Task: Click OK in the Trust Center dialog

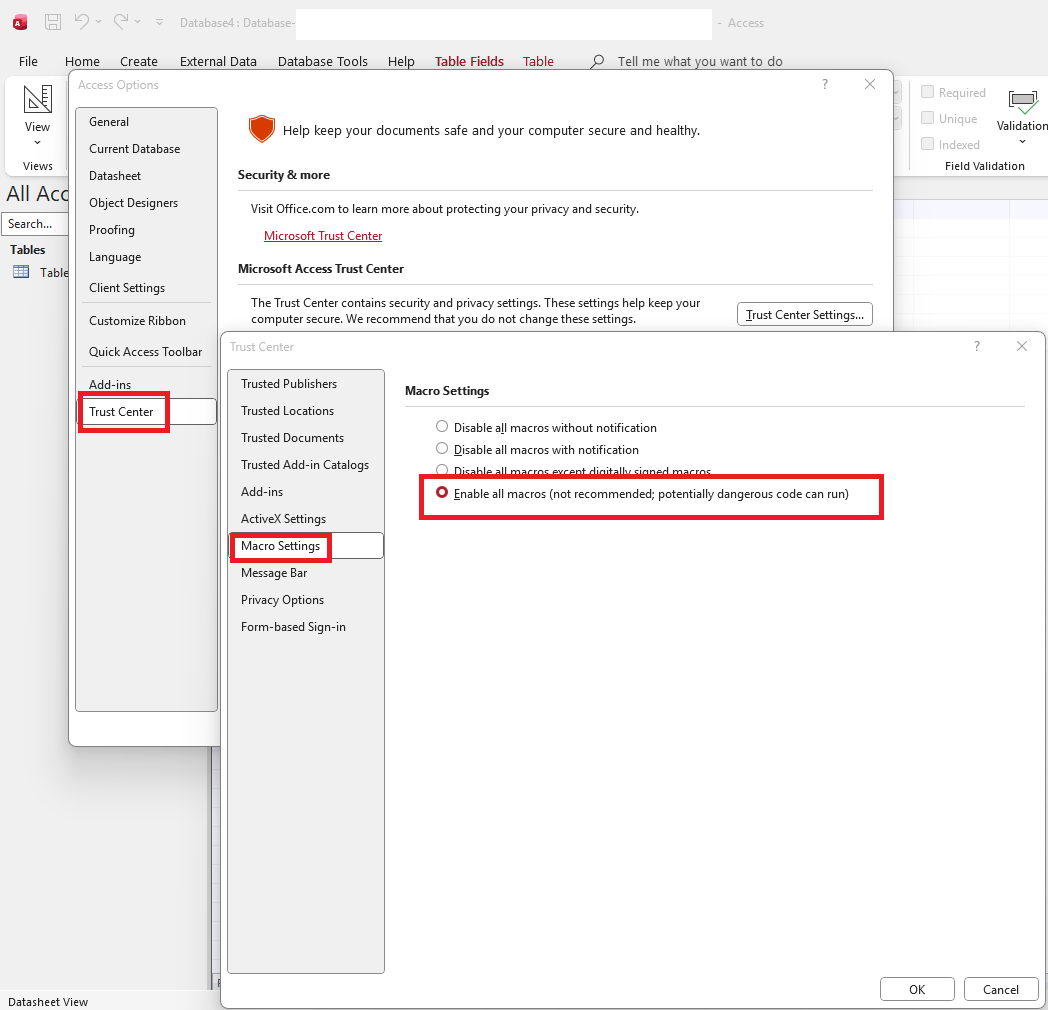Action: pyautogui.click(x=917, y=989)
